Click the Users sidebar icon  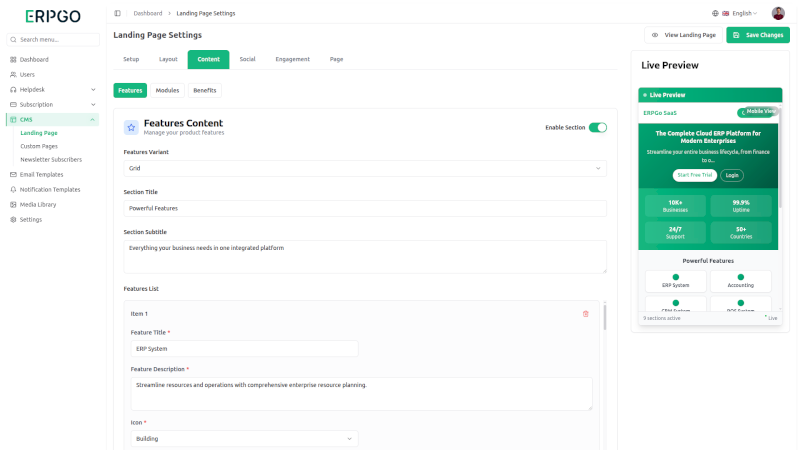coord(13,74)
